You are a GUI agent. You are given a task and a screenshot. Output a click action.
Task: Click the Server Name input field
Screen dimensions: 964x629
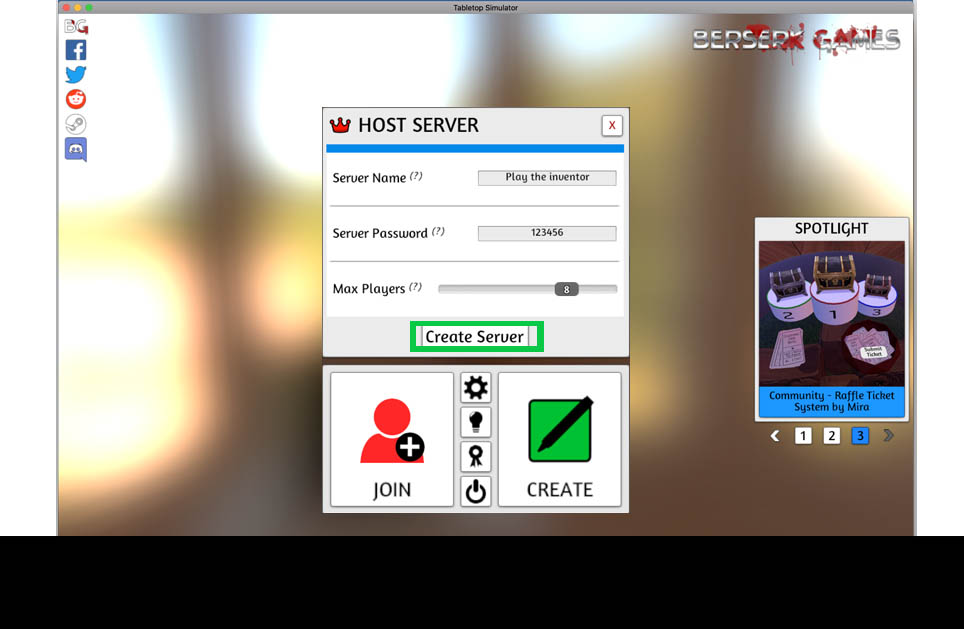[x=547, y=178]
